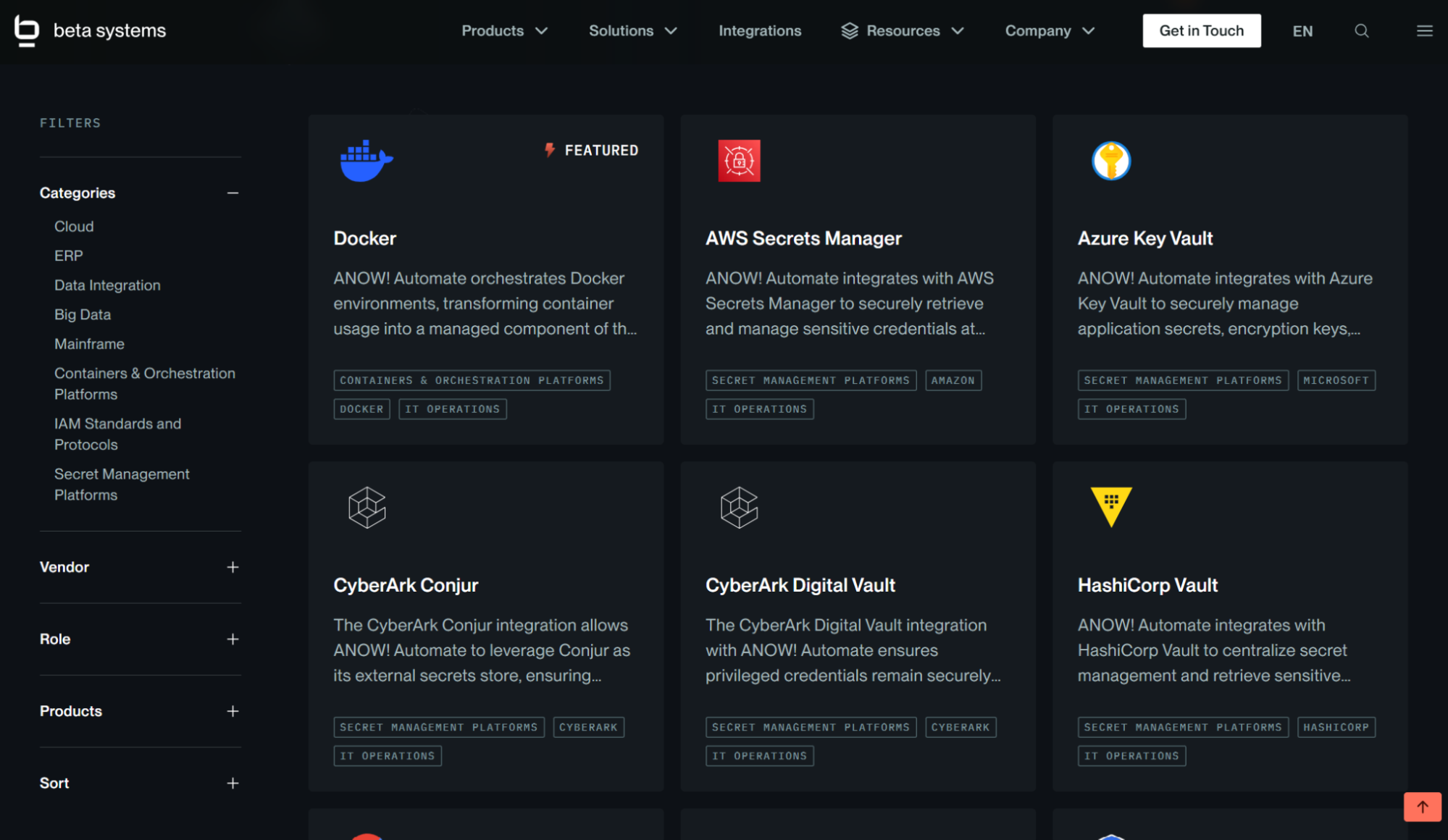Click the Resources stack icon

[850, 30]
